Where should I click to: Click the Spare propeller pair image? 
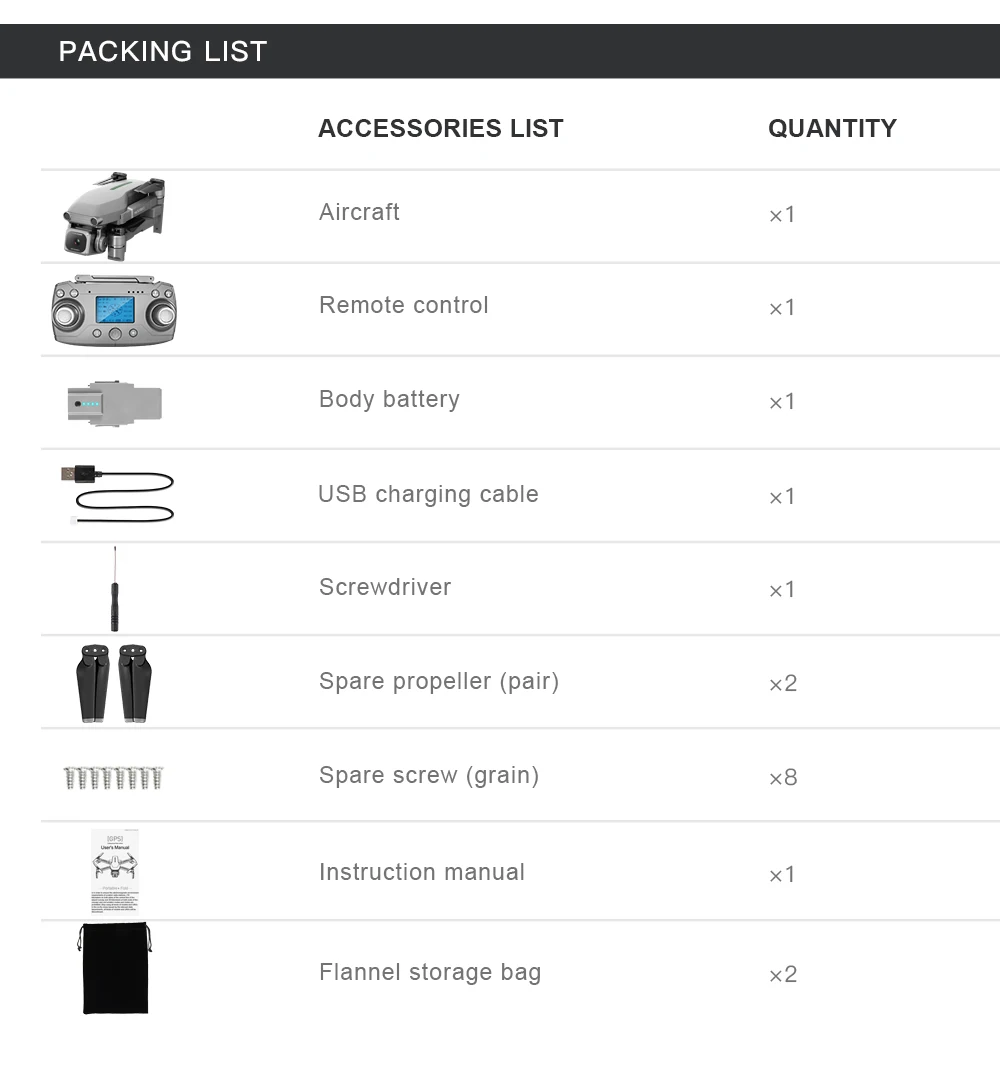click(x=114, y=684)
